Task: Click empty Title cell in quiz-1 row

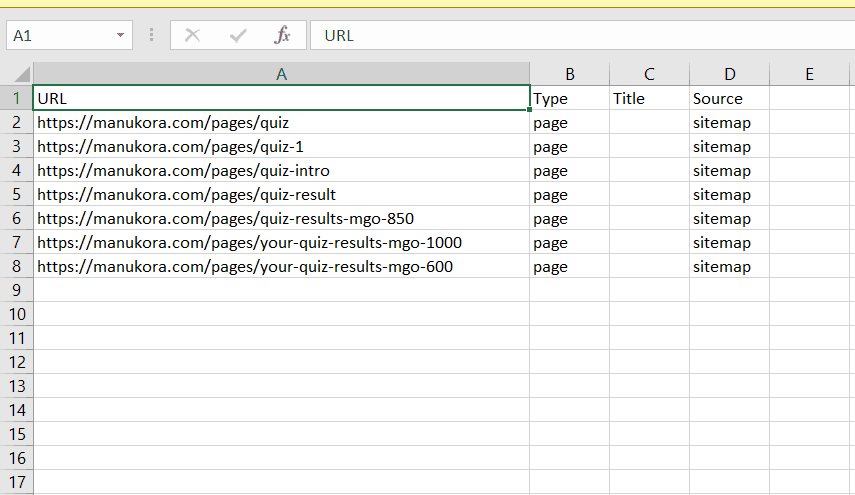Action: [649, 146]
